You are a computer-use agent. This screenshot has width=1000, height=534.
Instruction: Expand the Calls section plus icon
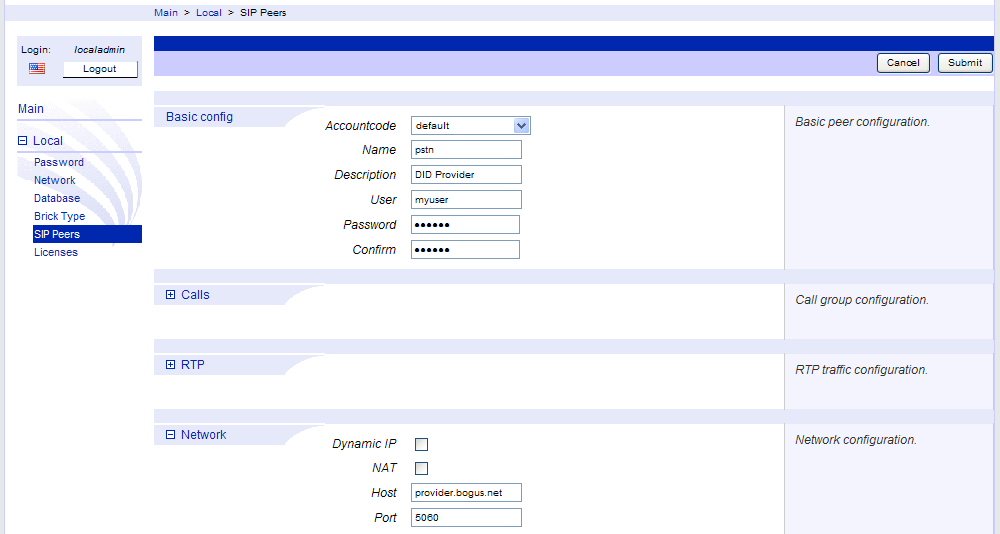[170, 295]
